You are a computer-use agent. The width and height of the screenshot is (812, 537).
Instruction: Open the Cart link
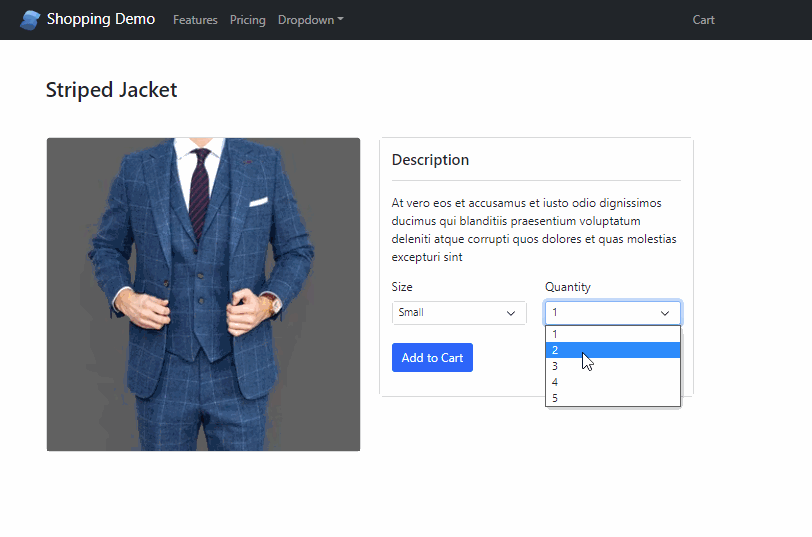point(703,20)
